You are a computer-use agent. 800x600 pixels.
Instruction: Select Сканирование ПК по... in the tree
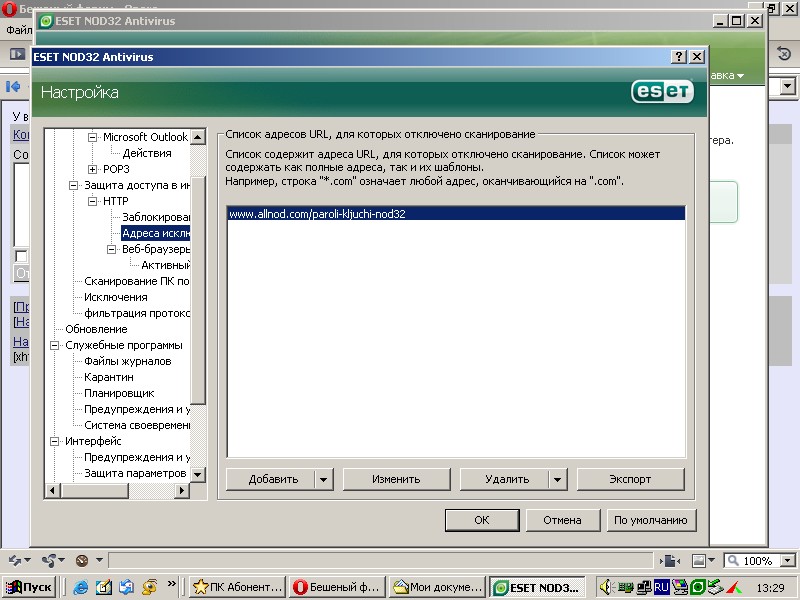tap(137, 281)
